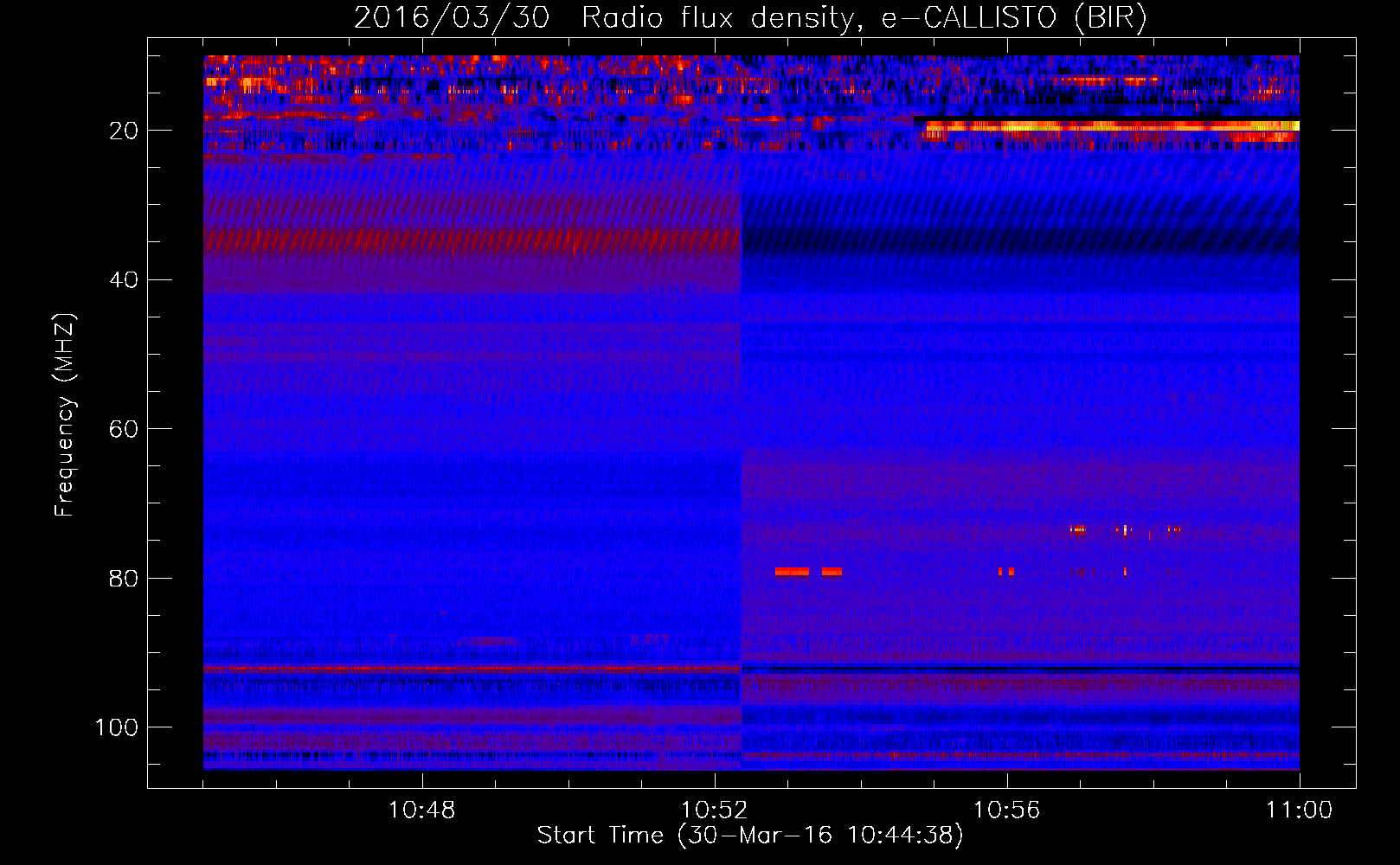Screen dimensions: 1400x865
Task: Click the plot title 'Radio flux density, e-CALLISTO (BIR)'
Action: tap(864, 18)
